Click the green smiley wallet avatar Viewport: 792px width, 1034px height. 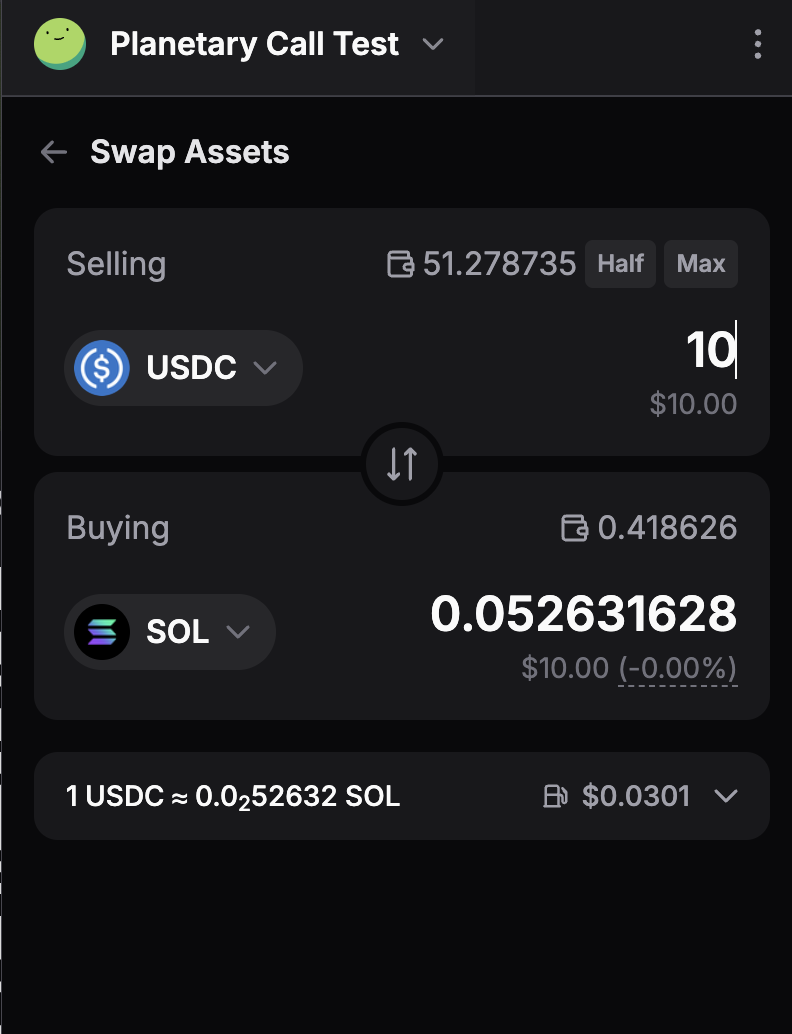pos(60,45)
